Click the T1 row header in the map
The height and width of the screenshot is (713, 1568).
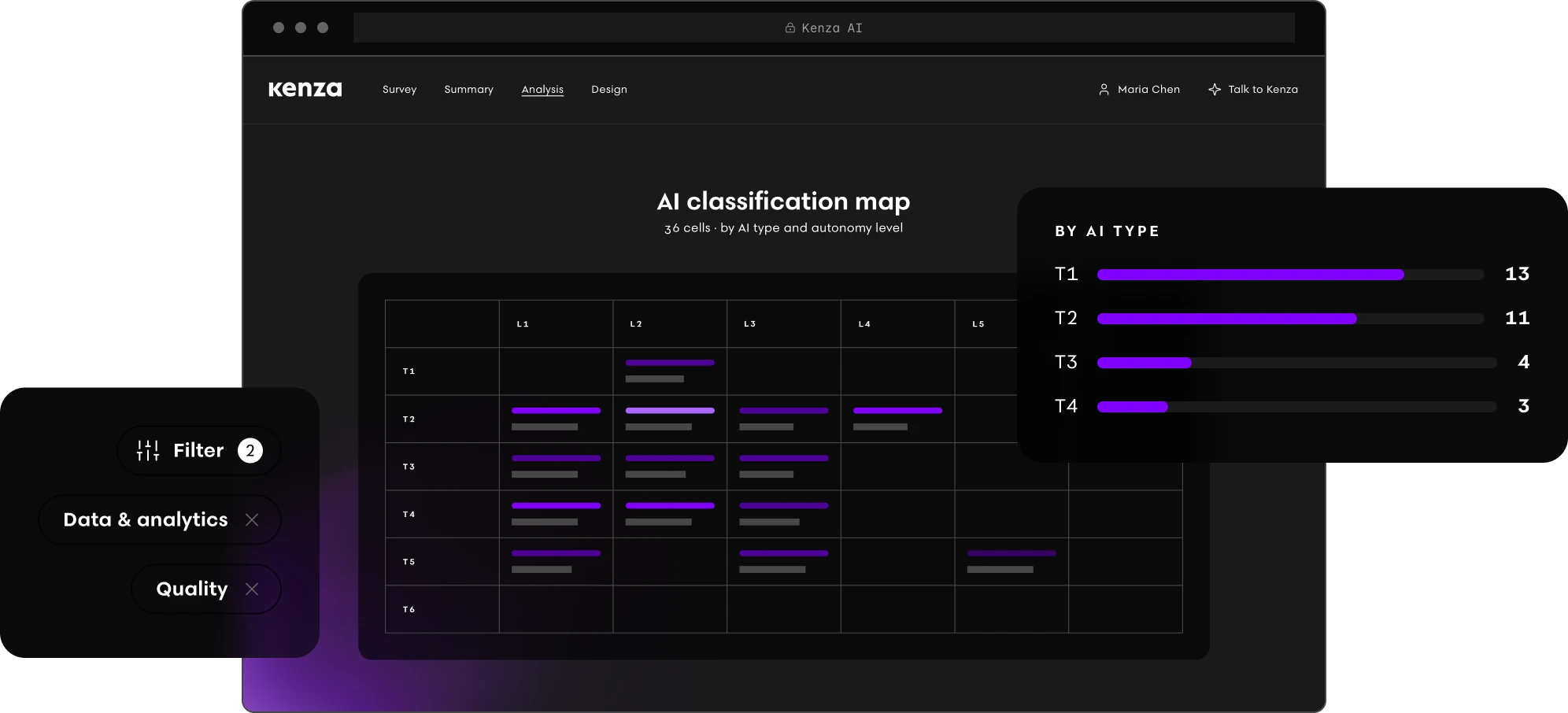(x=442, y=371)
